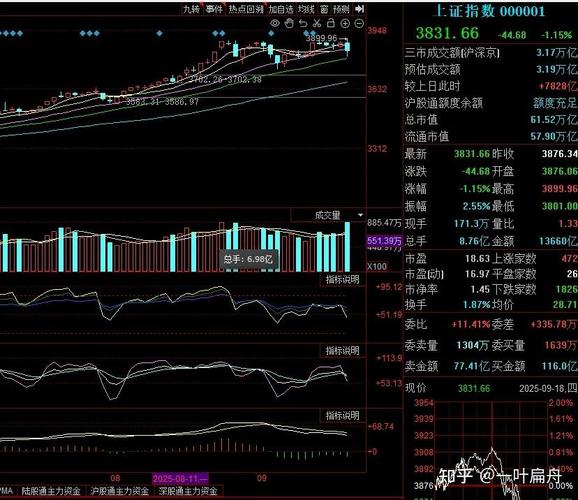Click the 总手 value 8.76亿

pyautogui.click(x=474, y=241)
